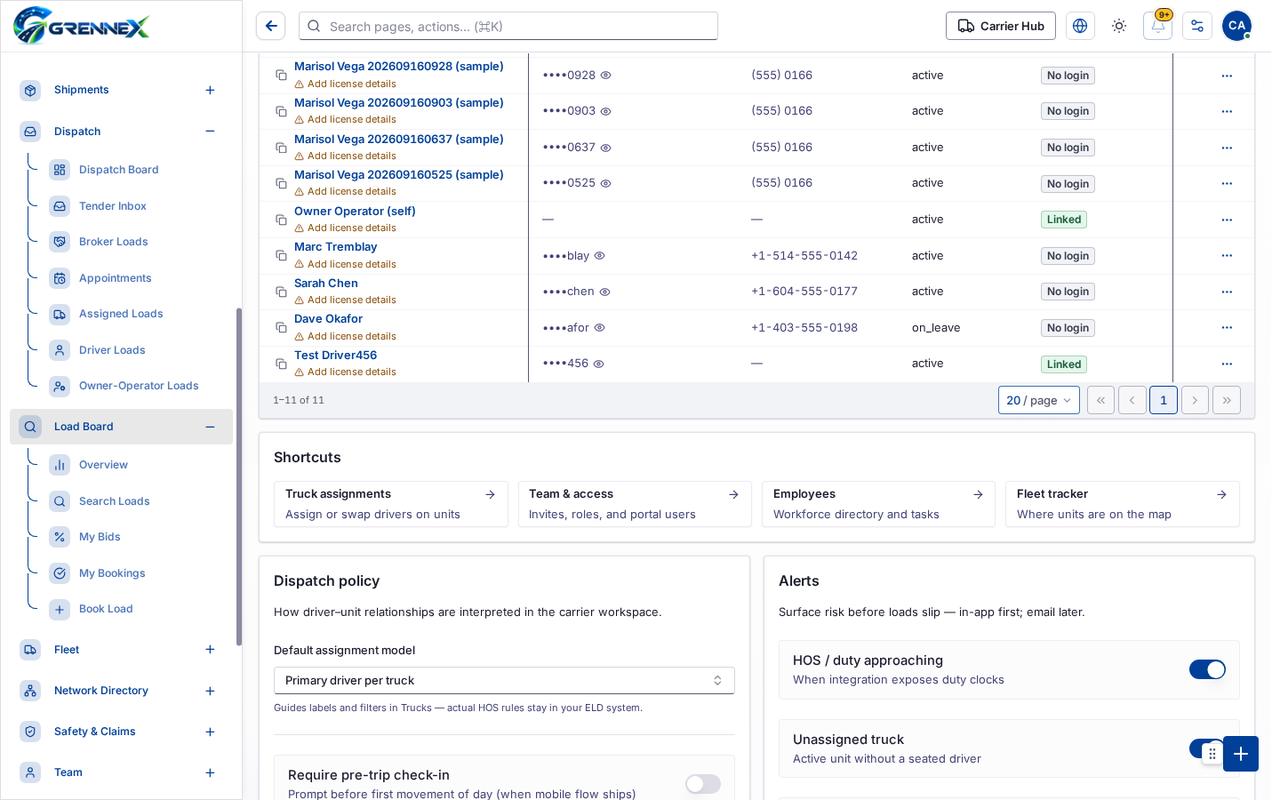Open the language globe icon
Viewport: 1280px width, 800px height.
(x=1080, y=26)
